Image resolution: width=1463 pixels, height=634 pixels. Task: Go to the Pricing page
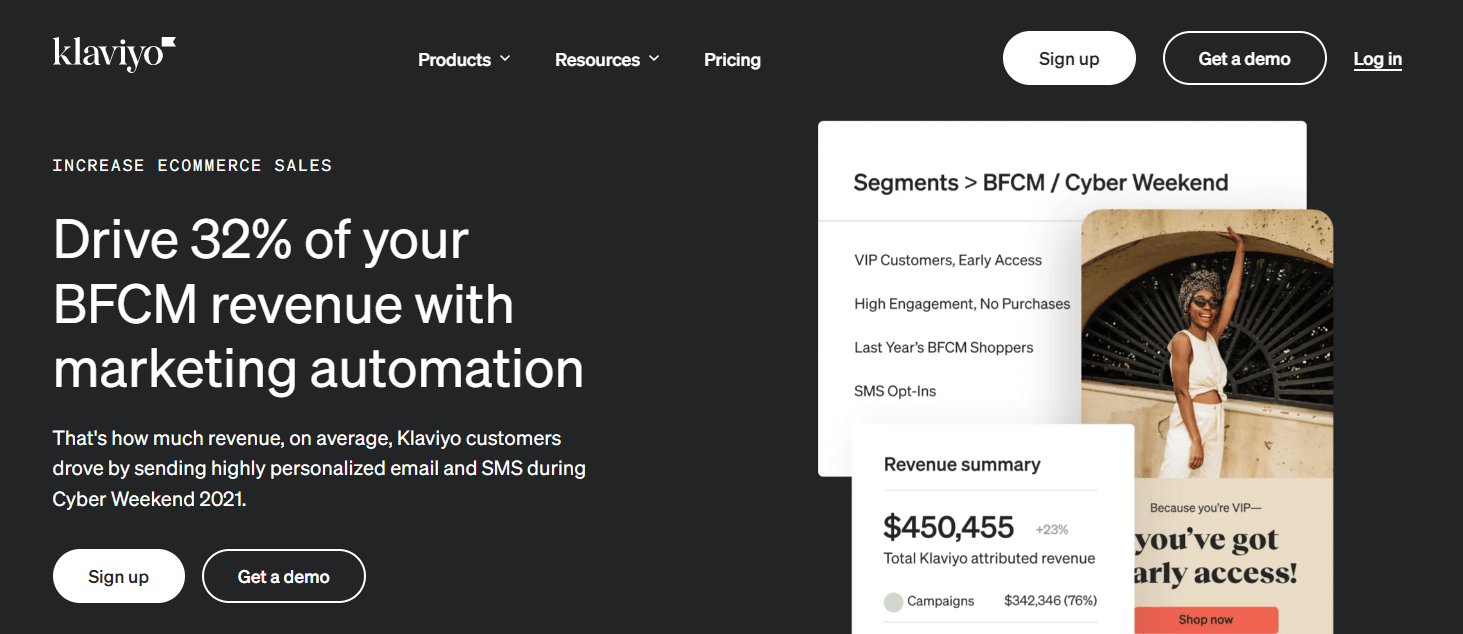click(x=732, y=60)
